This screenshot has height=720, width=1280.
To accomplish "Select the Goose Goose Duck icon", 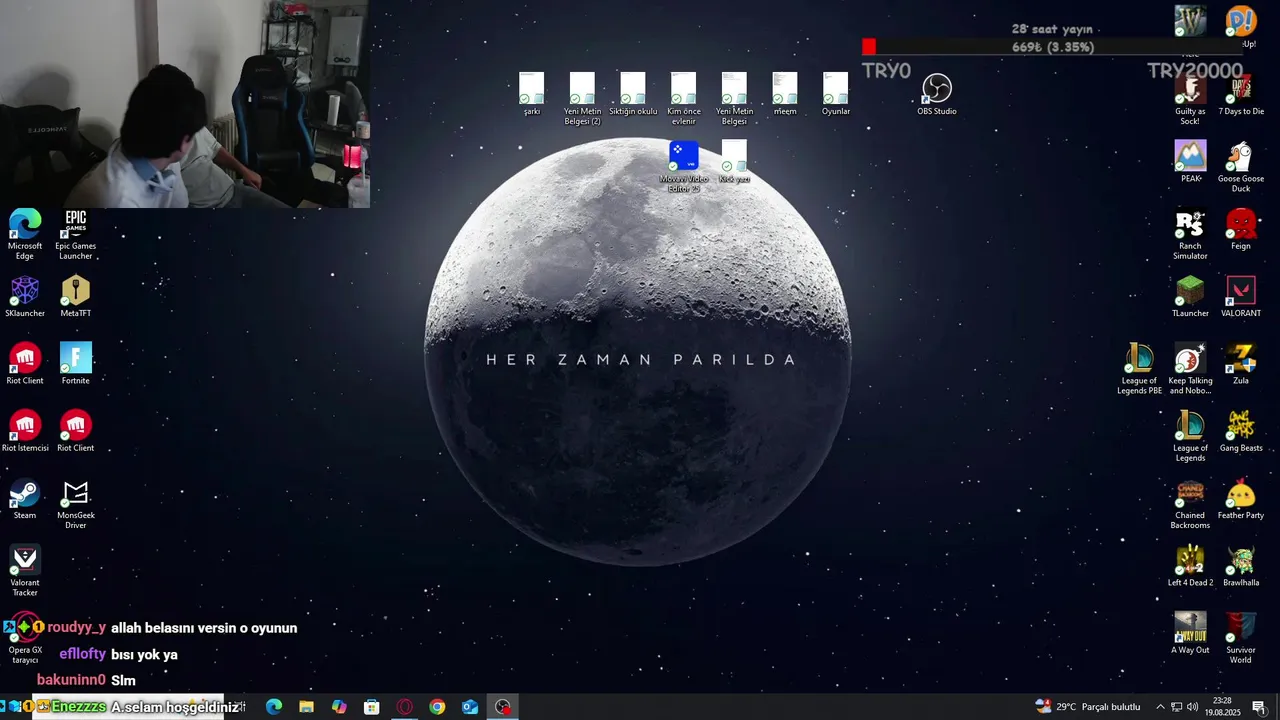I will (1241, 166).
